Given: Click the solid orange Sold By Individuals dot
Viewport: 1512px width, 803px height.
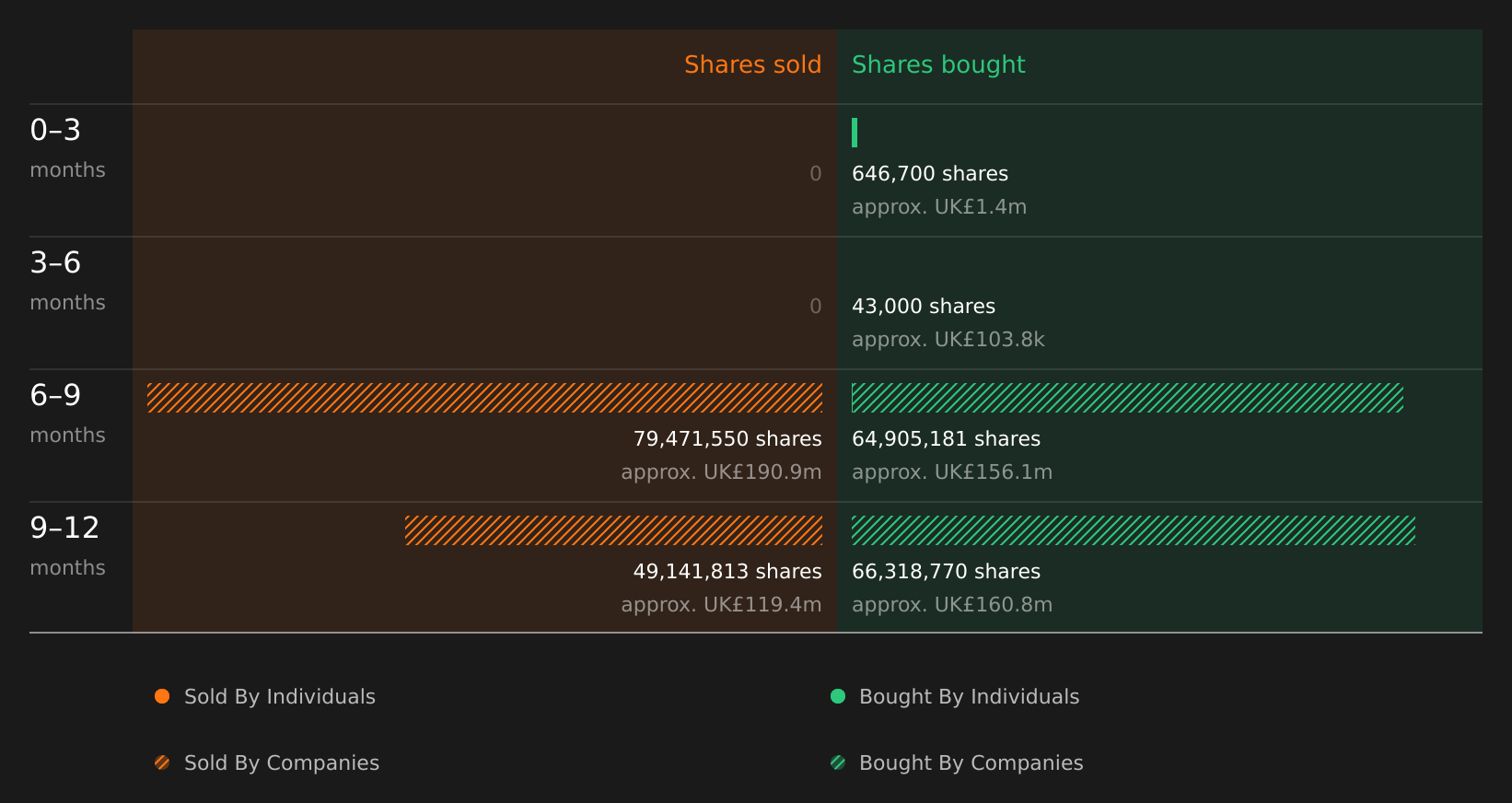Looking at the screenshot, I should [x=162, y=696].
